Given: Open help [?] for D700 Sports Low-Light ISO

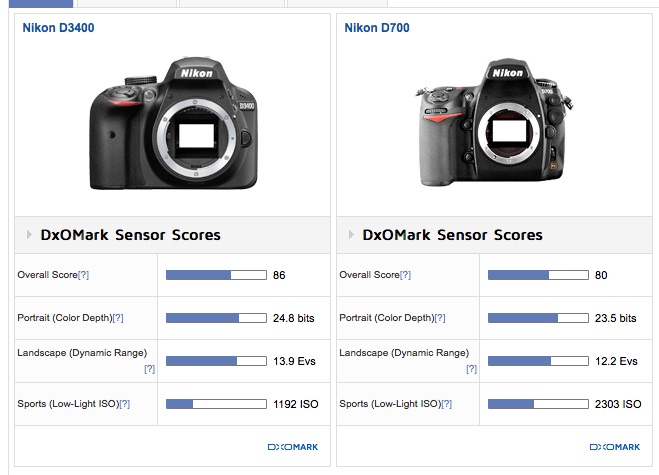Looking at the screenshot, I should tap(447, 404).
